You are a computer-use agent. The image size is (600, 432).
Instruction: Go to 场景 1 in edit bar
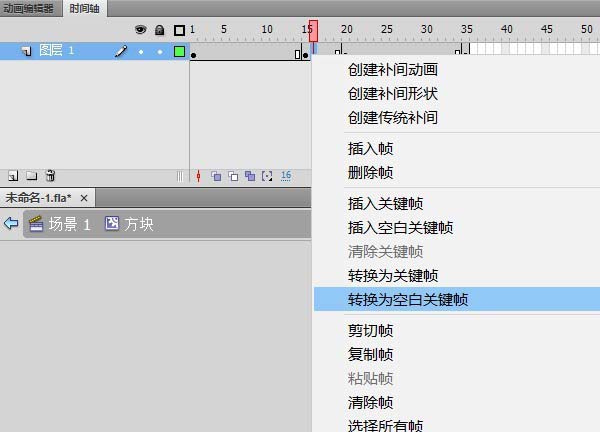point(60,224)
